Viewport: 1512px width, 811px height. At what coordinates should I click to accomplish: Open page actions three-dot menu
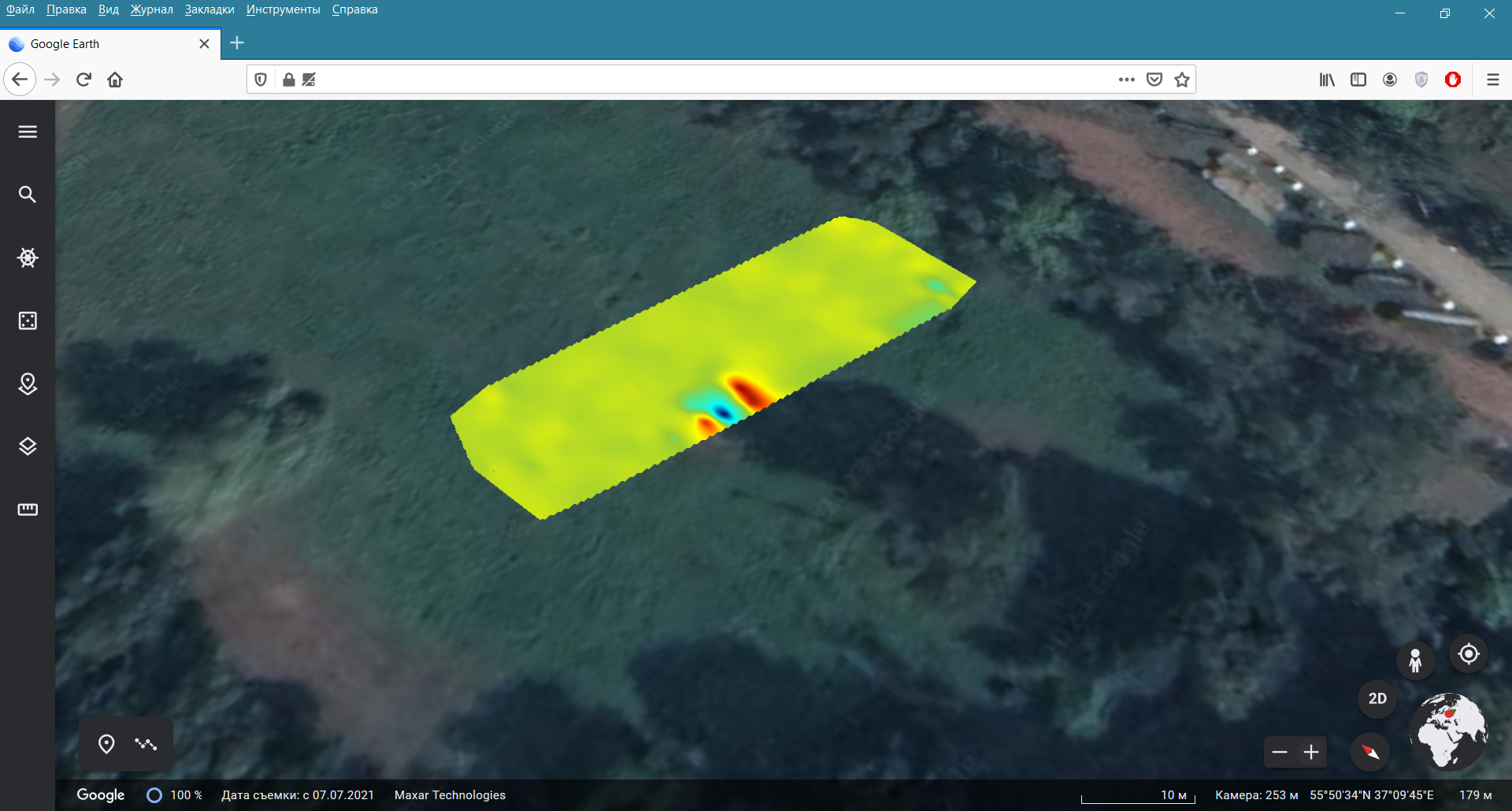(x=1127, y=80)
